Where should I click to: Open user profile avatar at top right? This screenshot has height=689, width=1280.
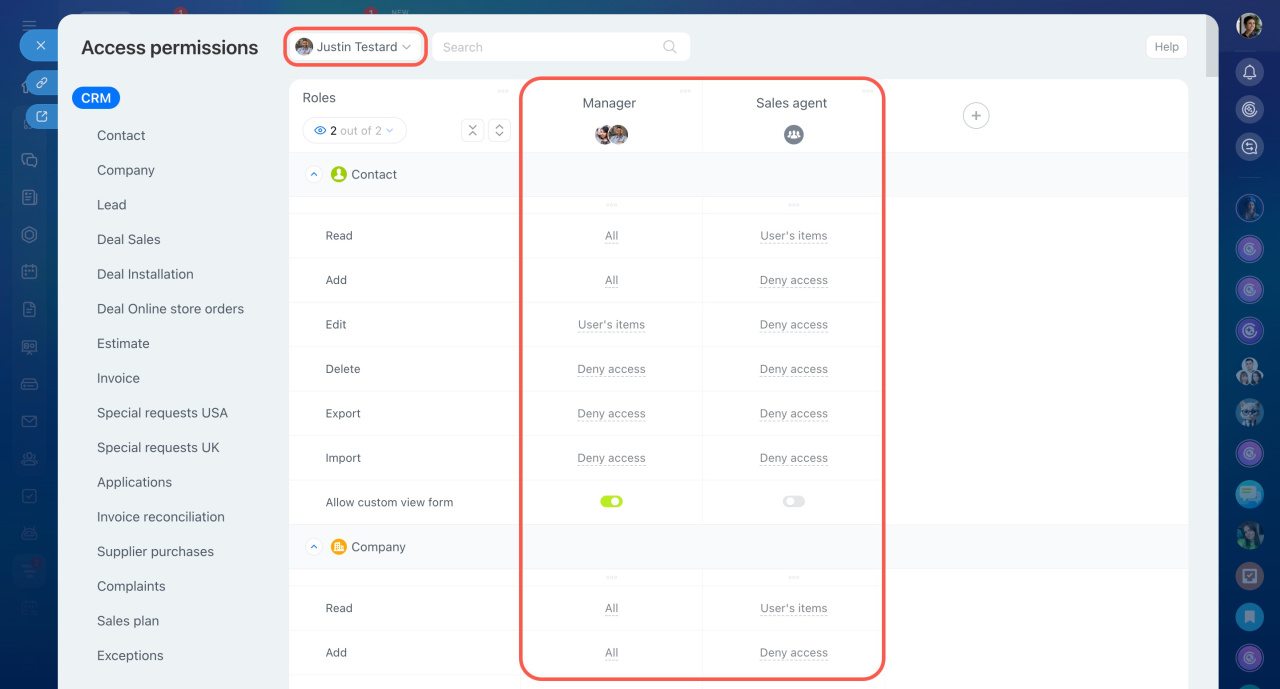point(1249,26)
